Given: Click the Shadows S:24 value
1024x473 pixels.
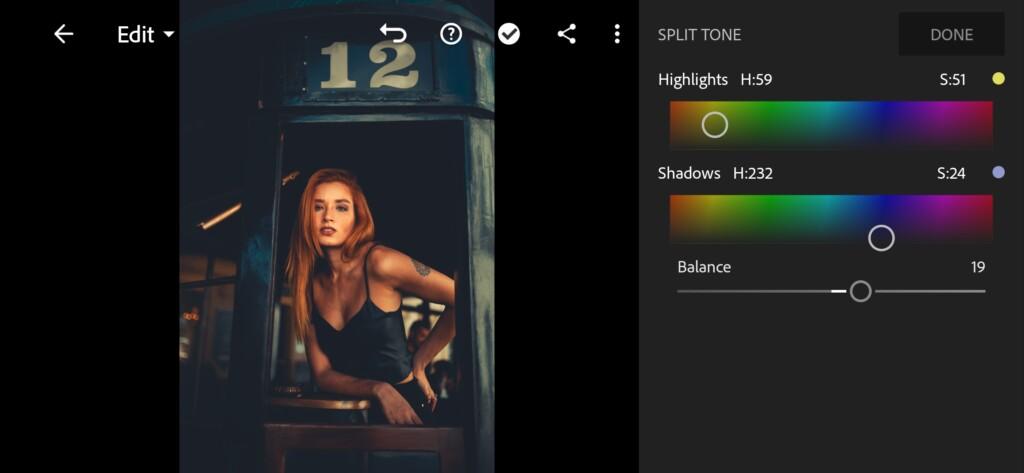Looking at the screenshot, I should click(x=952, y=173).
